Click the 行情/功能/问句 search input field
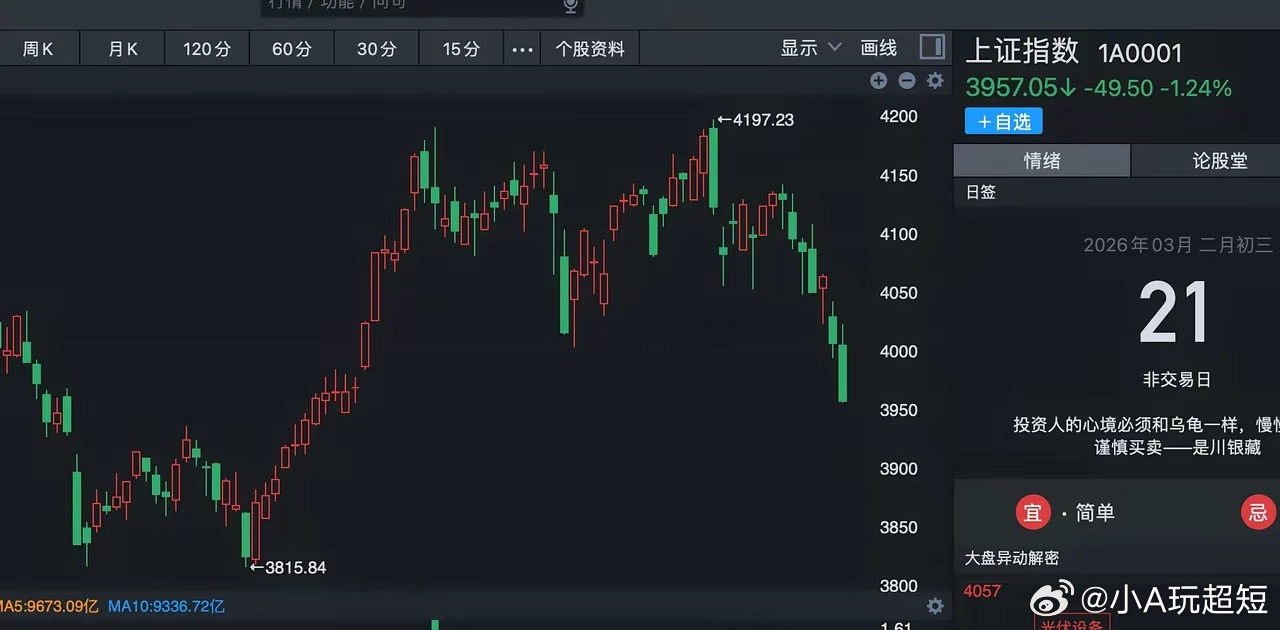The image size is (1280, 630). click(340, 6)
